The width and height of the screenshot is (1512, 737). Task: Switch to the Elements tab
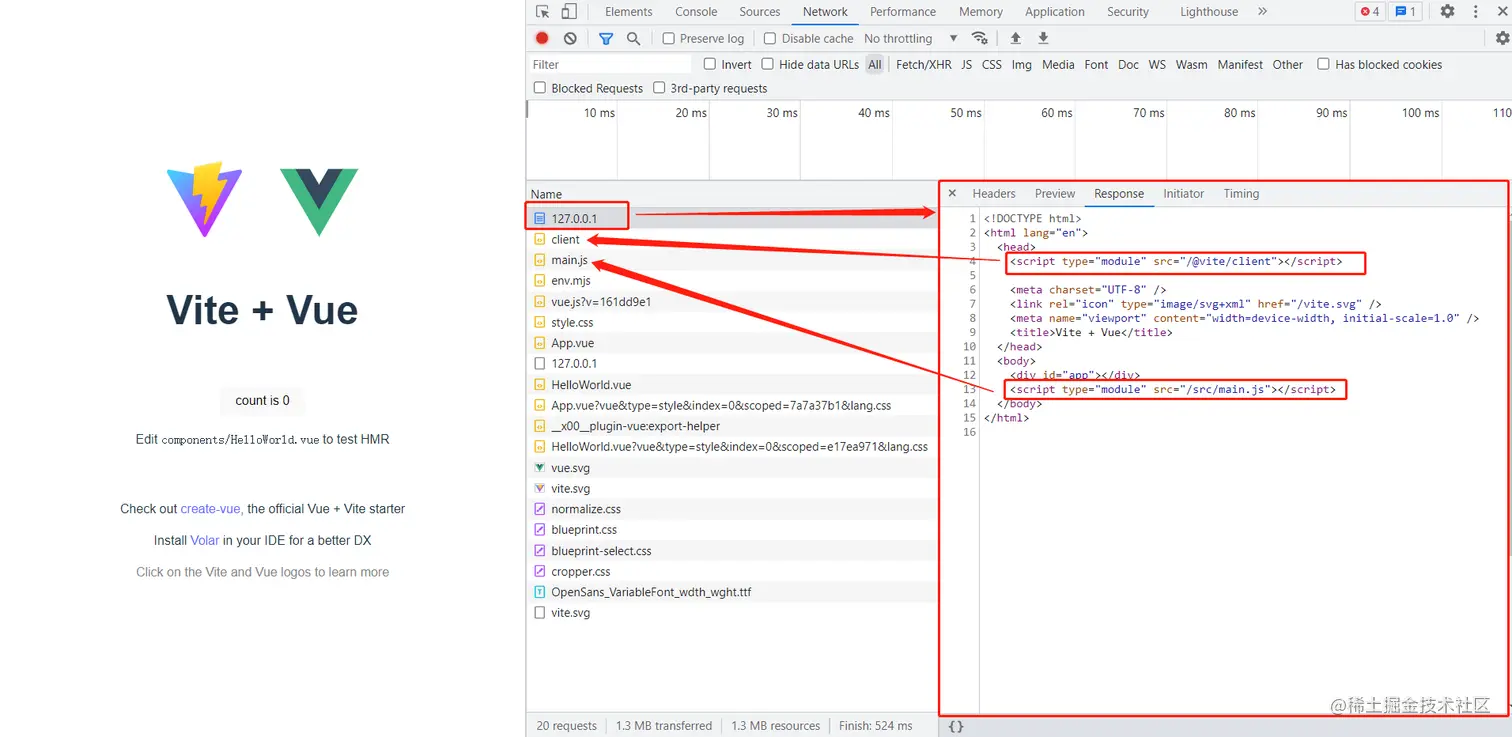pos(629,12)
